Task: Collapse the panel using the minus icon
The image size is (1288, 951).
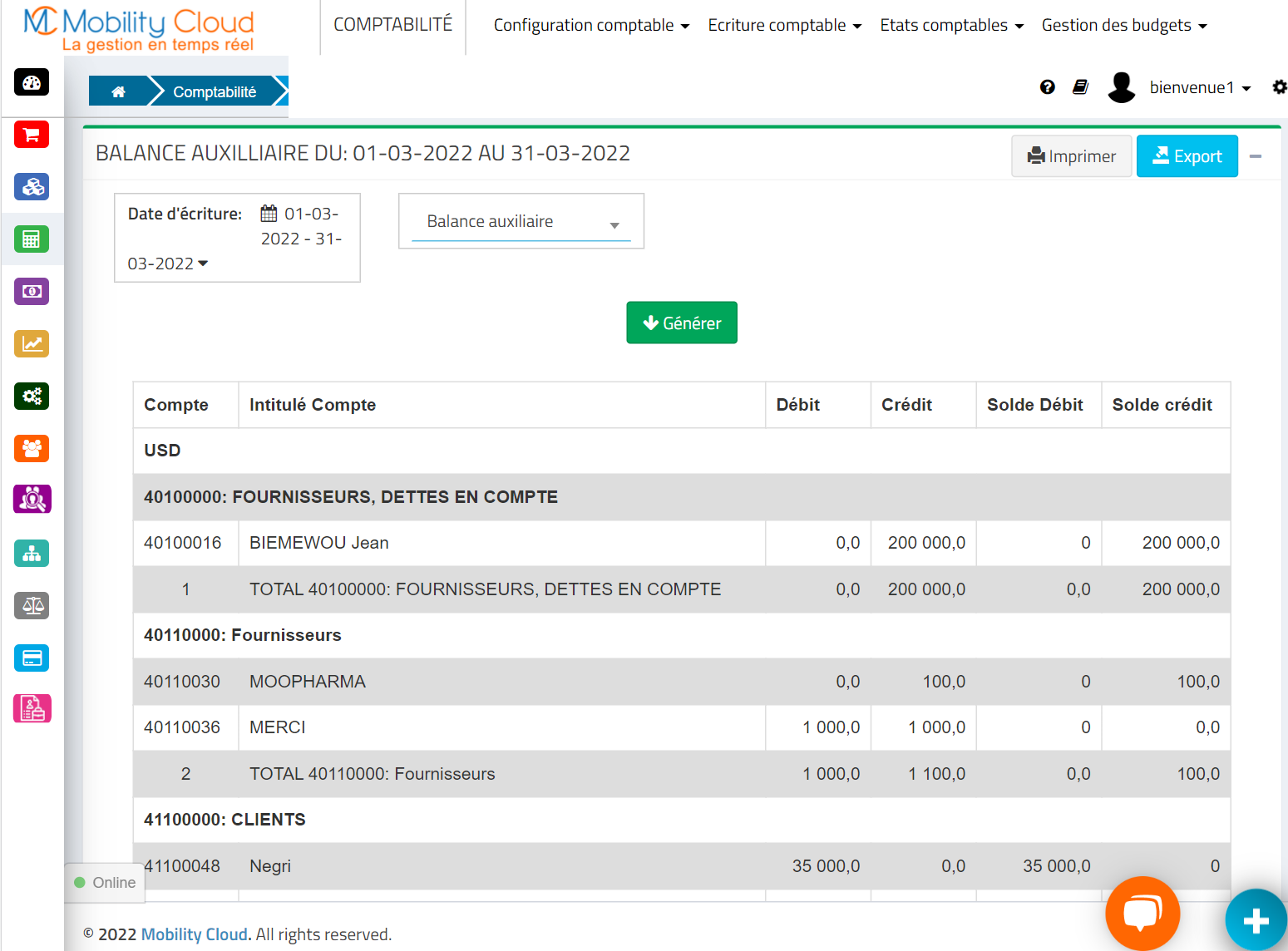Action: coord(1256,156)
